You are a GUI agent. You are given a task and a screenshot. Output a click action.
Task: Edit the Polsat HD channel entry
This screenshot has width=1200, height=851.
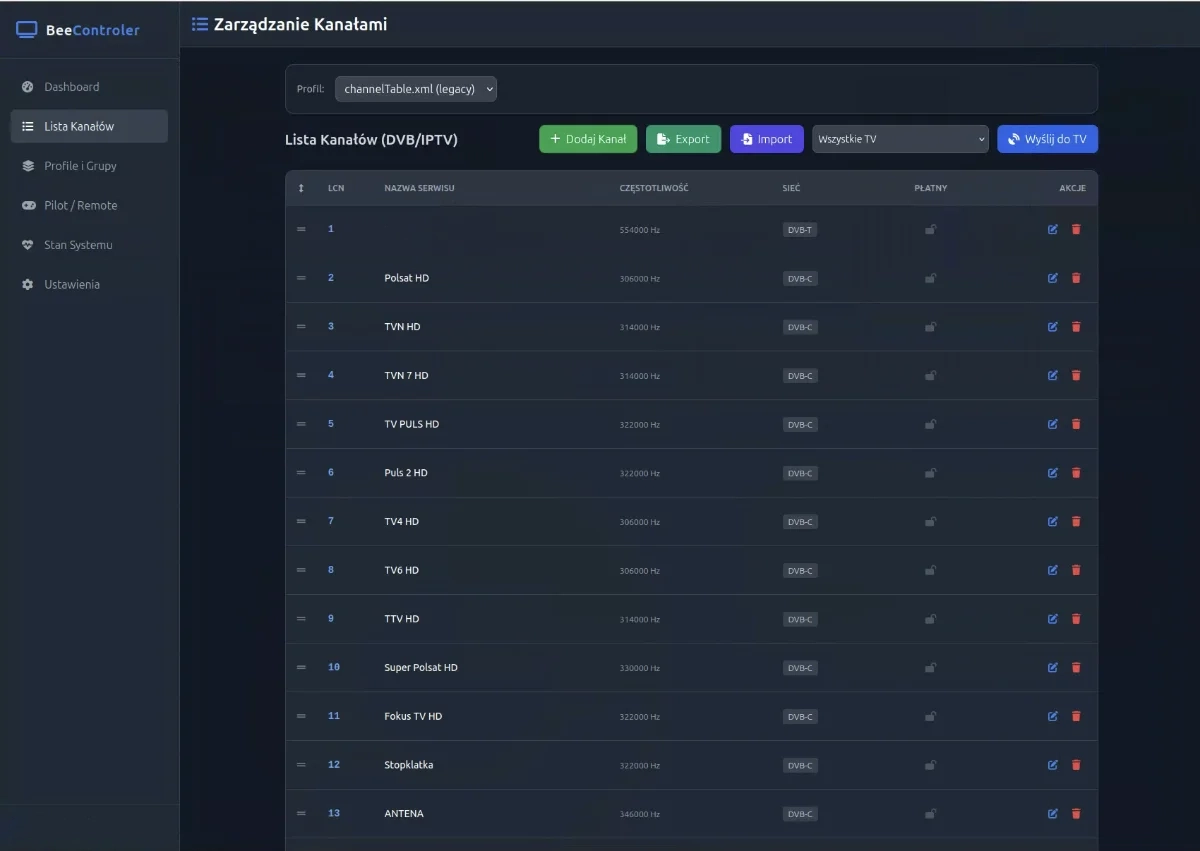1052,278
